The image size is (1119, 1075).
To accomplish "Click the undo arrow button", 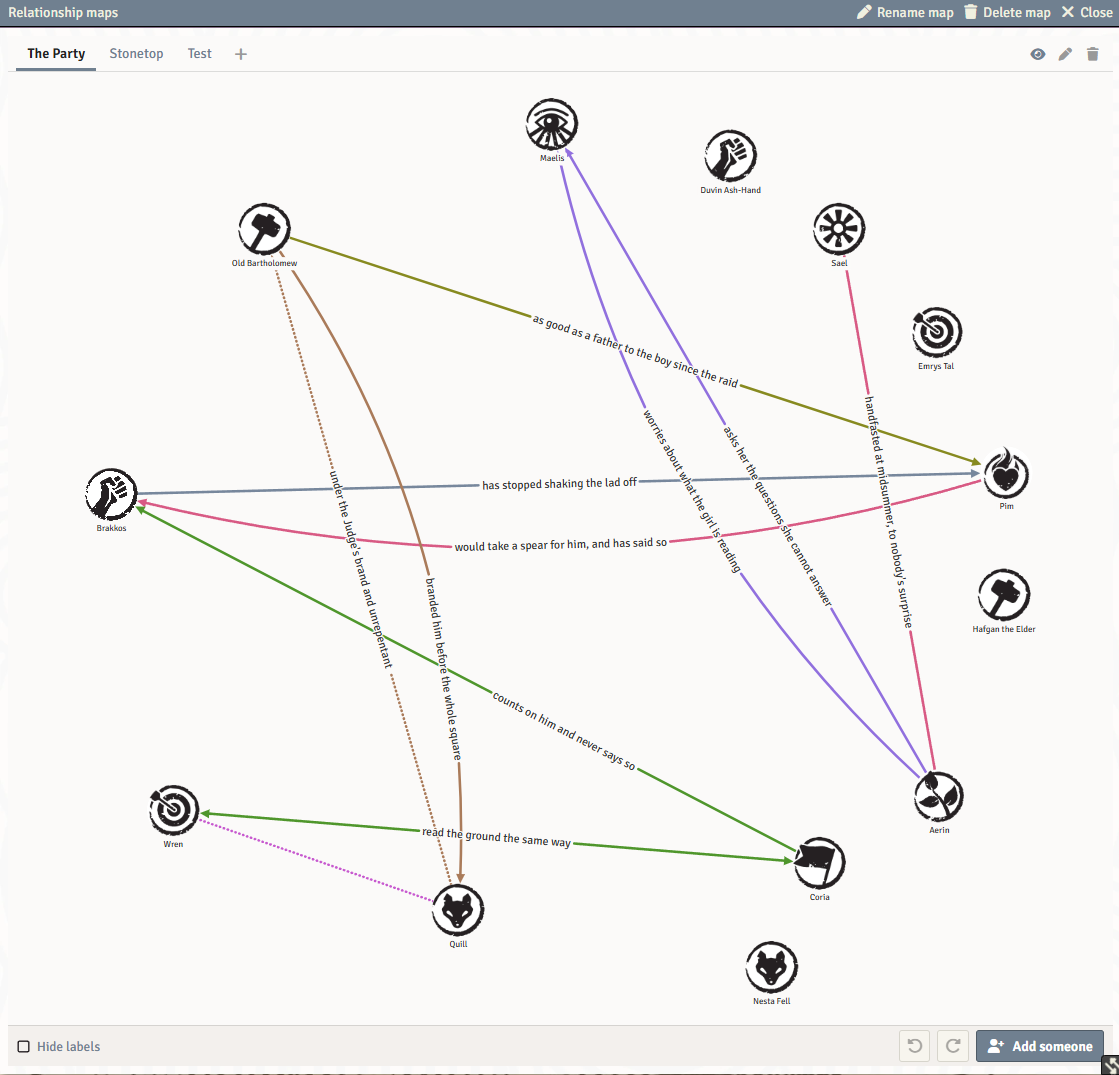I will 915,1046.
